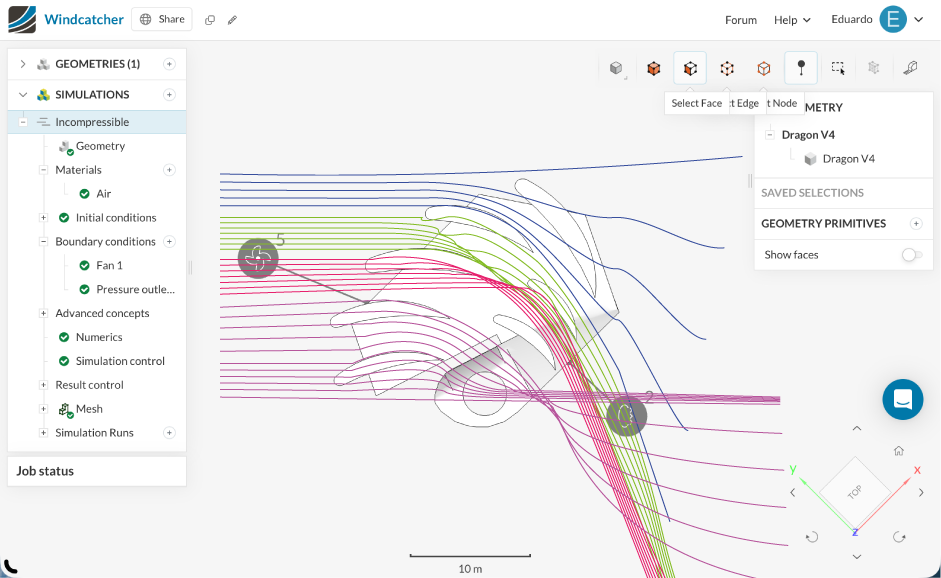The width and height of the screenshot is (941, 578).
Task: Open the Simulation control item
Action: click(120, 361)
